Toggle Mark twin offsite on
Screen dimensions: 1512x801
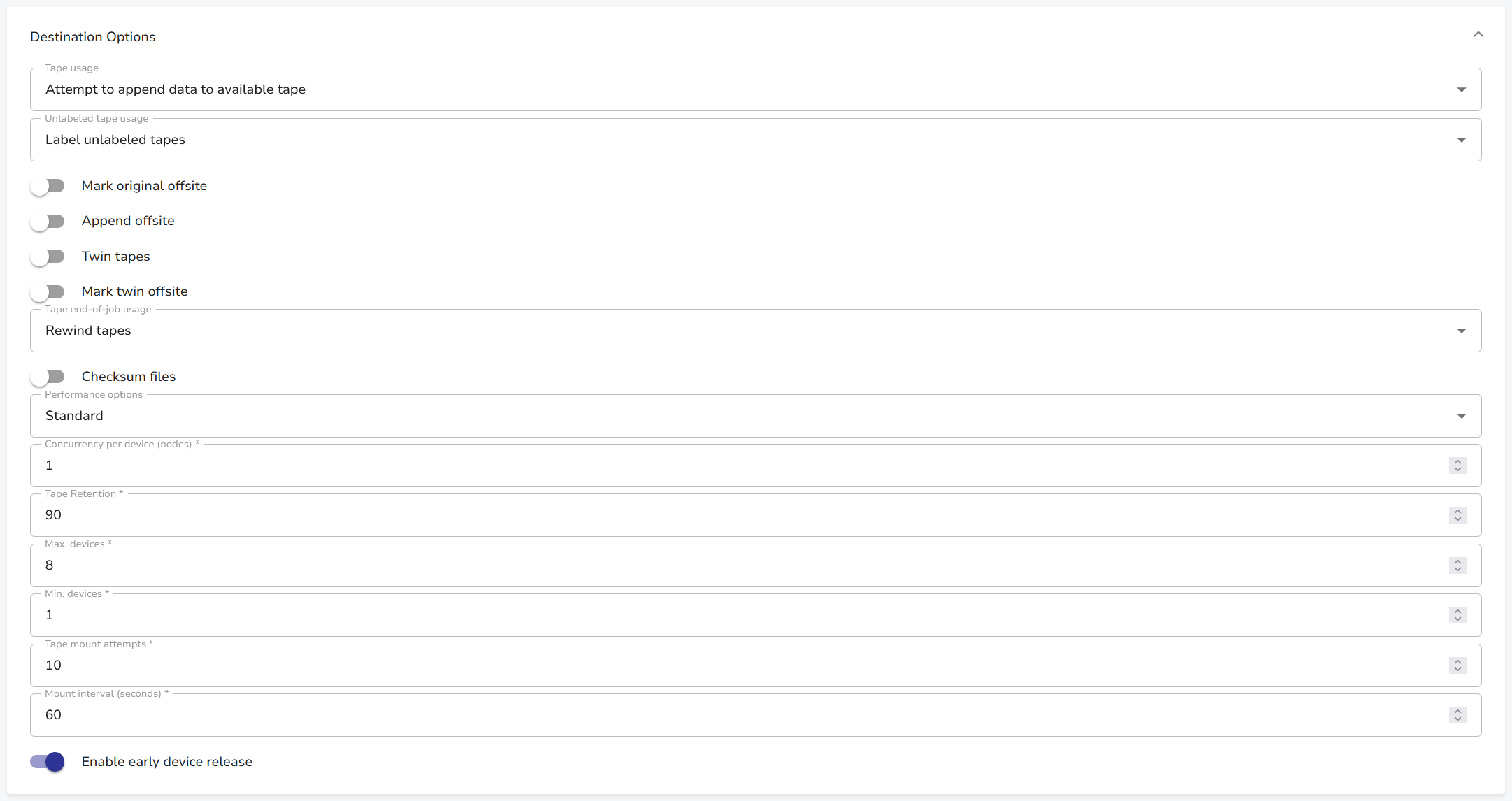coord(48,291)
